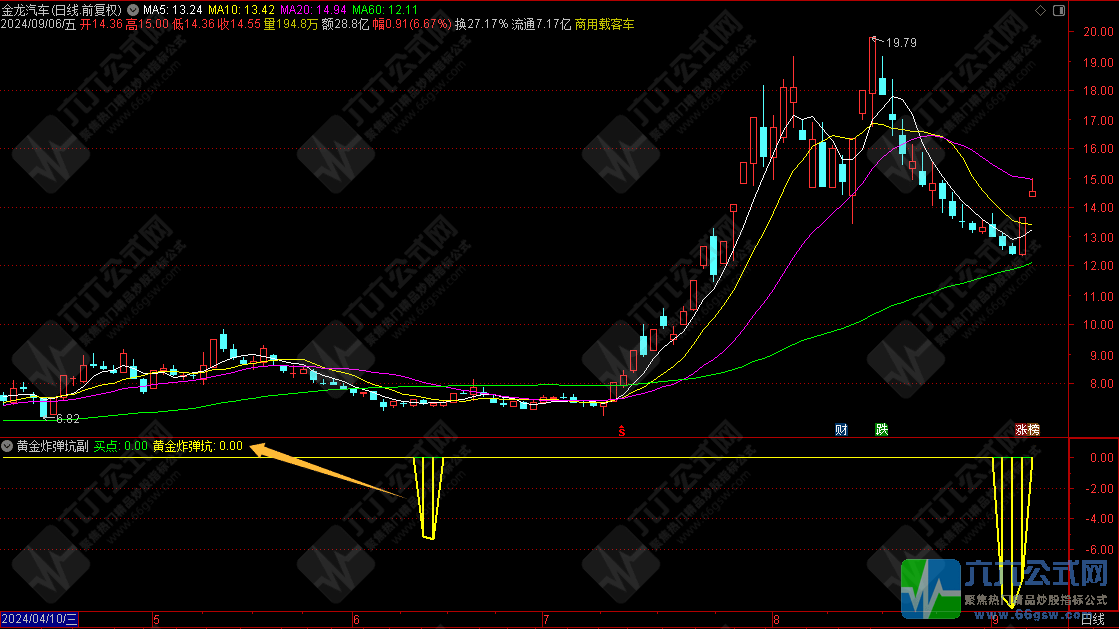Viewport: 1119px width, 629px height.
Task: Click the diamond icon at top right
Action: (x=1040, y=10)
